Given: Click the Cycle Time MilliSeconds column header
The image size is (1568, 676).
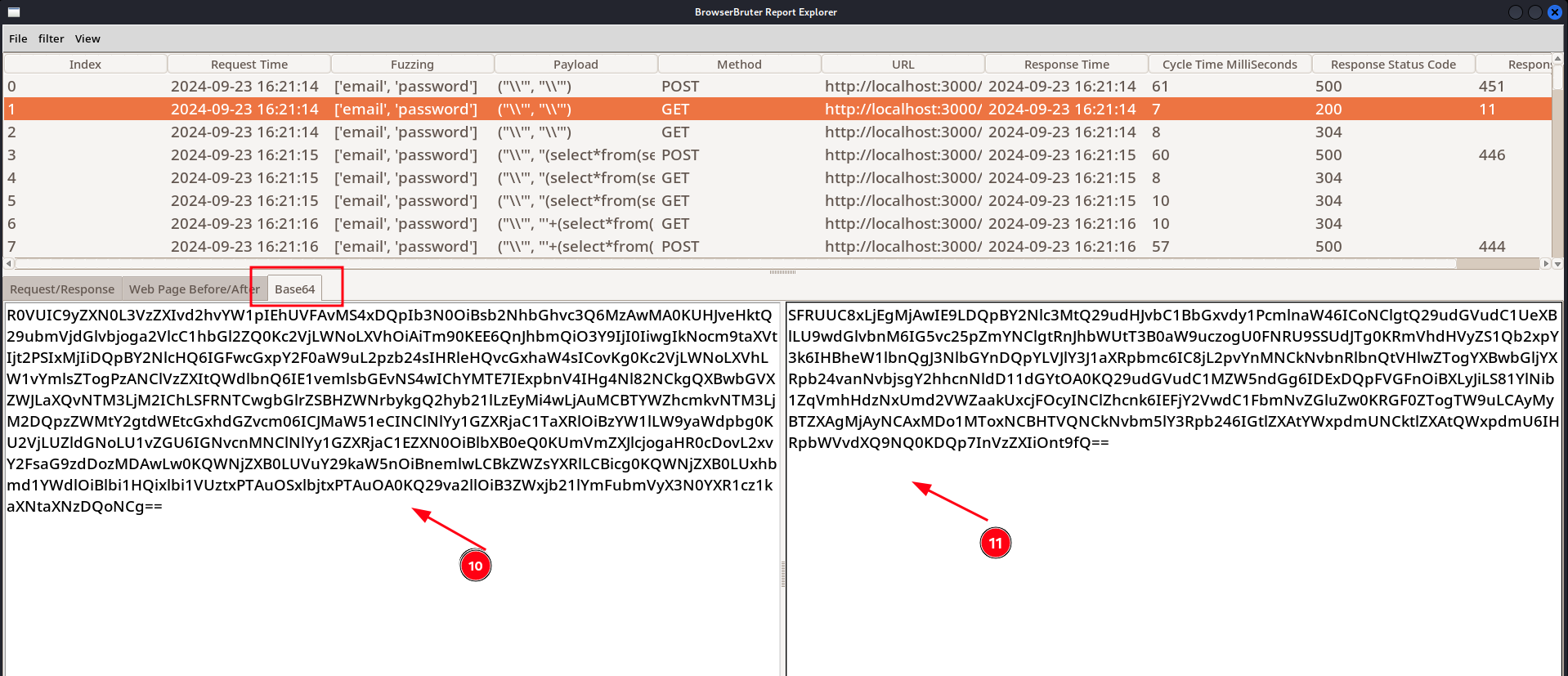Looking at the screenshot, I should click(1230, 64).
